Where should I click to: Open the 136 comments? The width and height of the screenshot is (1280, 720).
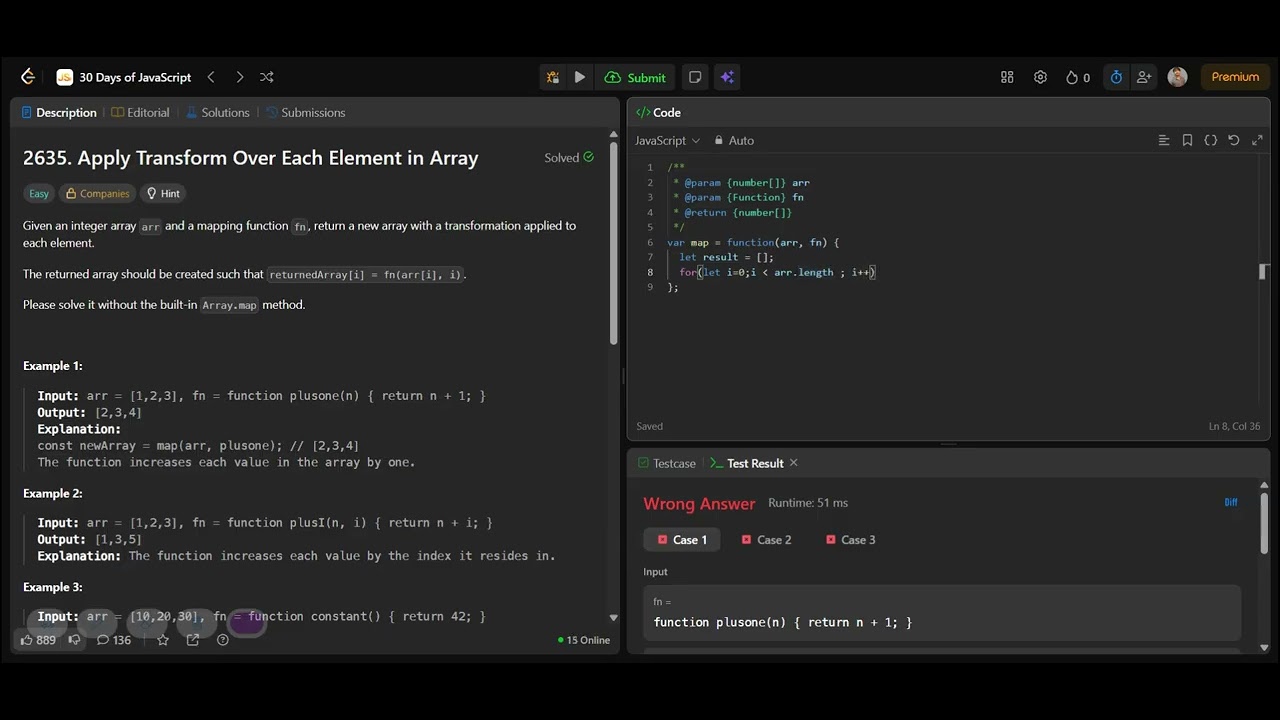click(x=114, y=640)
